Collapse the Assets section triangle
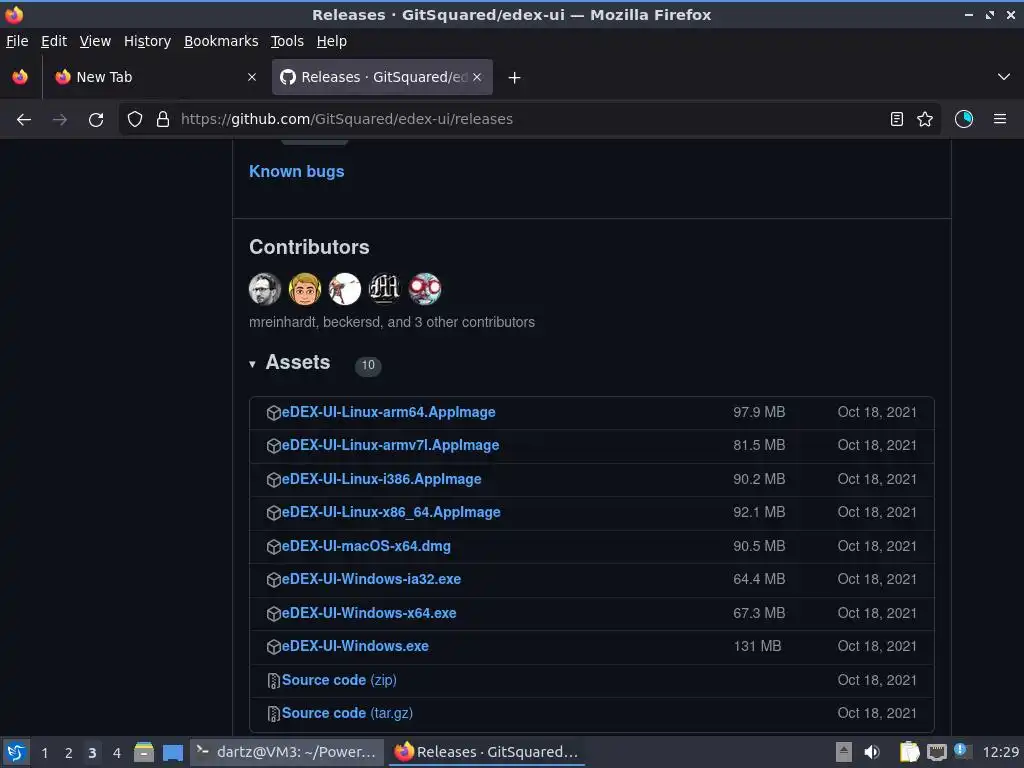Viewport: 1024px width, 768px height. [x=253, y=364]
